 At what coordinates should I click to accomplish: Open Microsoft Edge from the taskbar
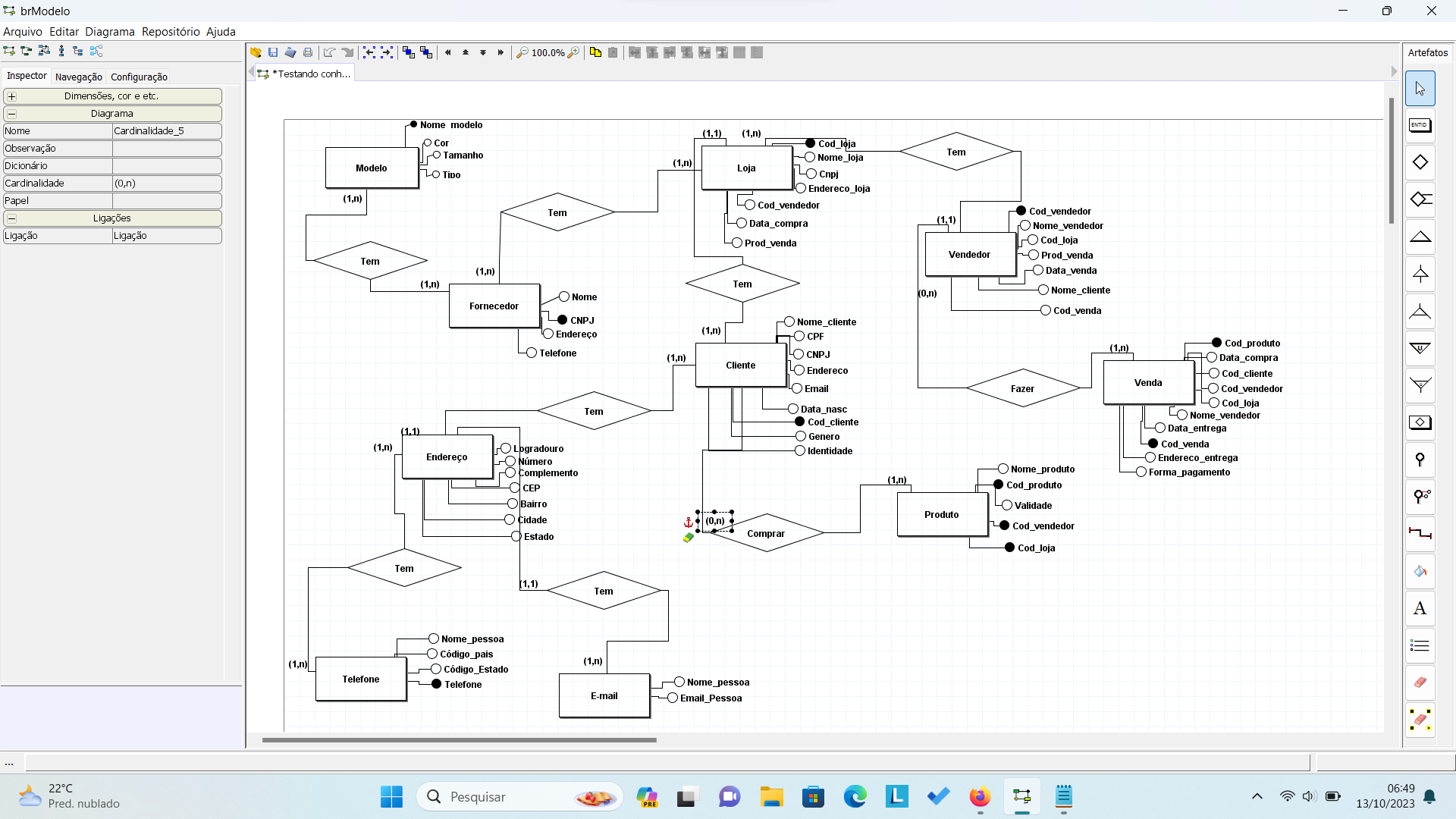point(855,797)
